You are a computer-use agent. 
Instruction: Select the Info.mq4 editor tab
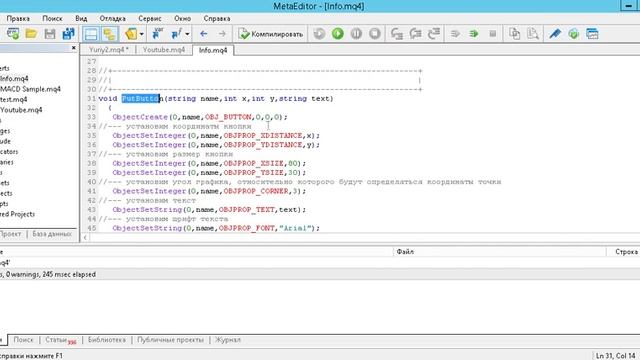click(x=213, y=50)
